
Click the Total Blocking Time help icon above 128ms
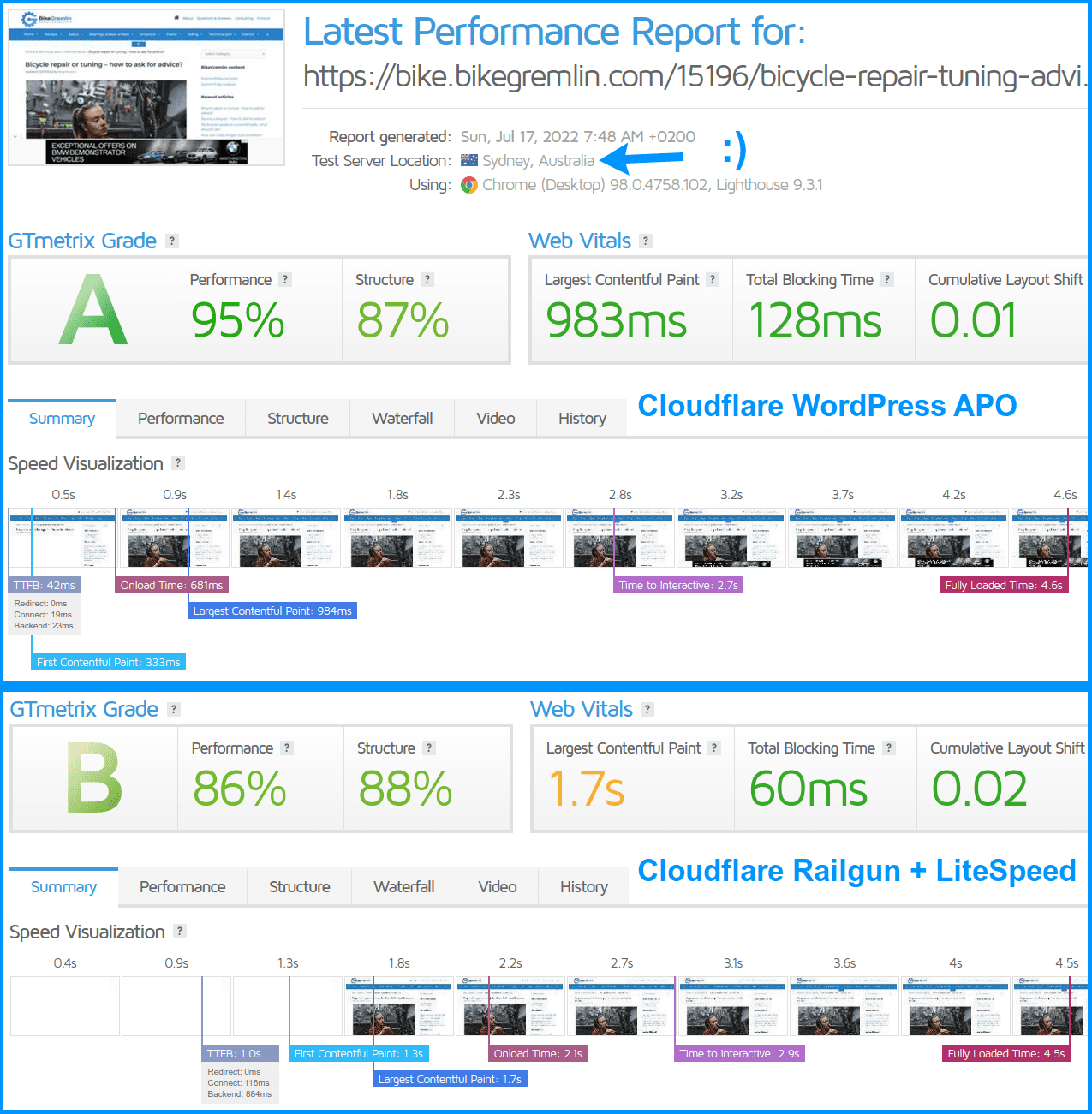[x=887, y=280]
